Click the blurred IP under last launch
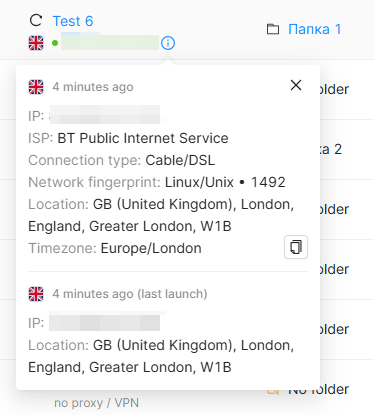This screenshot has height=415, width=374. pos(105,322)
